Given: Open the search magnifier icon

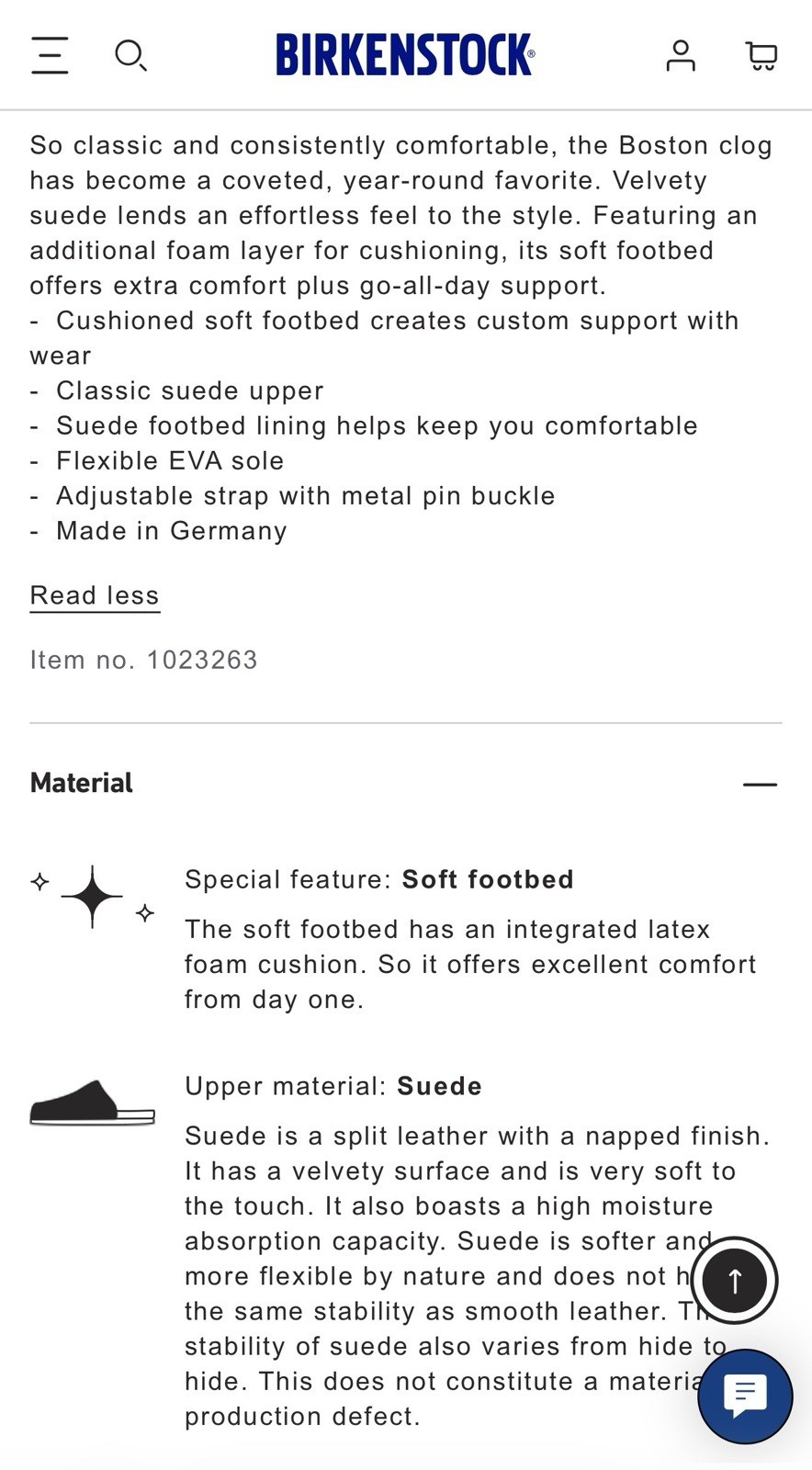Looking at the screenshot, I should pyautogui.click(x=130, y=55).
